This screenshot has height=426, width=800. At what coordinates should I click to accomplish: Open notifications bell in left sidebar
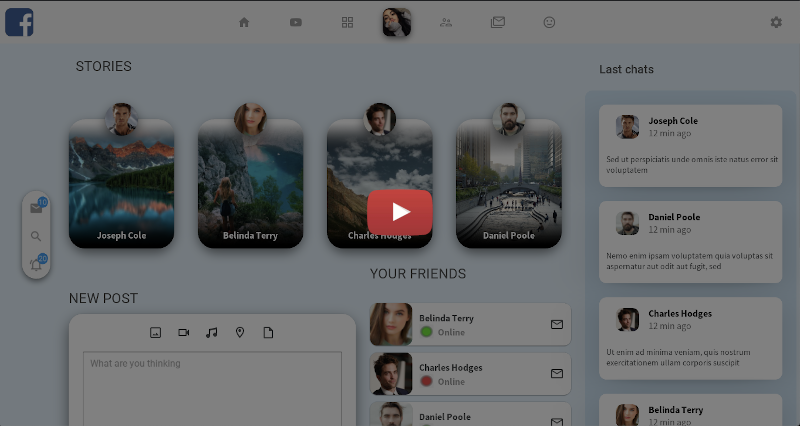[36, 264]
